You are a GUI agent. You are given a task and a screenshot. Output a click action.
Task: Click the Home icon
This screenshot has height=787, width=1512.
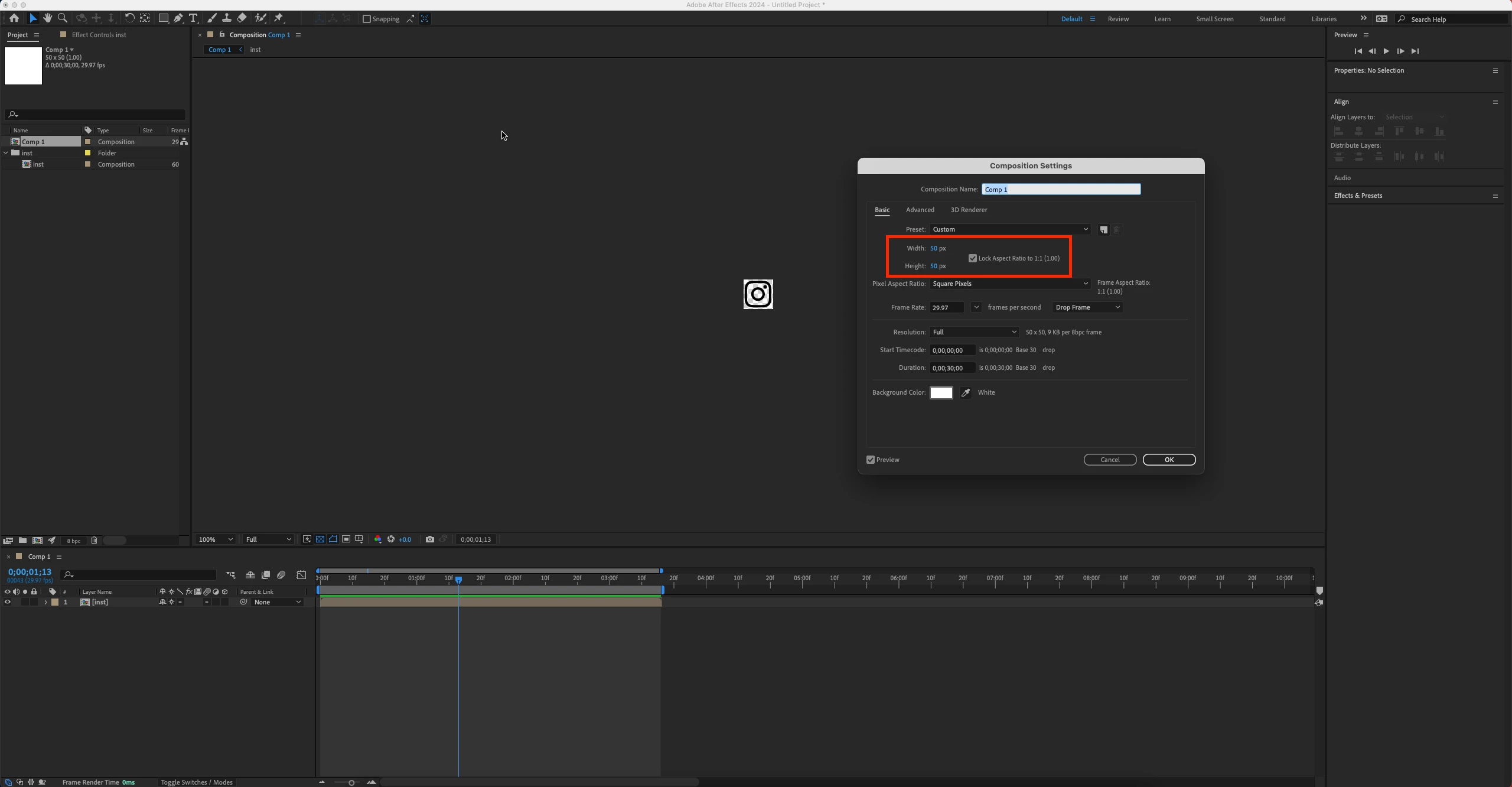pos(14,18)
